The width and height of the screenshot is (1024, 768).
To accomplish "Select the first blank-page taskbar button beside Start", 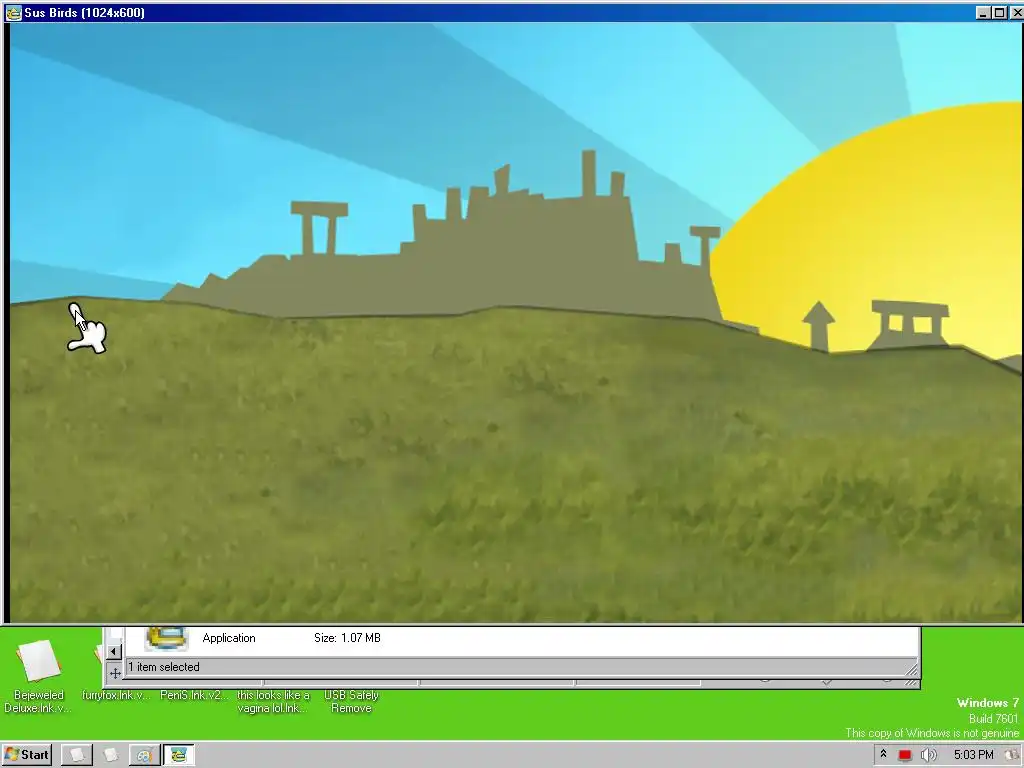I will click(76, 755).
